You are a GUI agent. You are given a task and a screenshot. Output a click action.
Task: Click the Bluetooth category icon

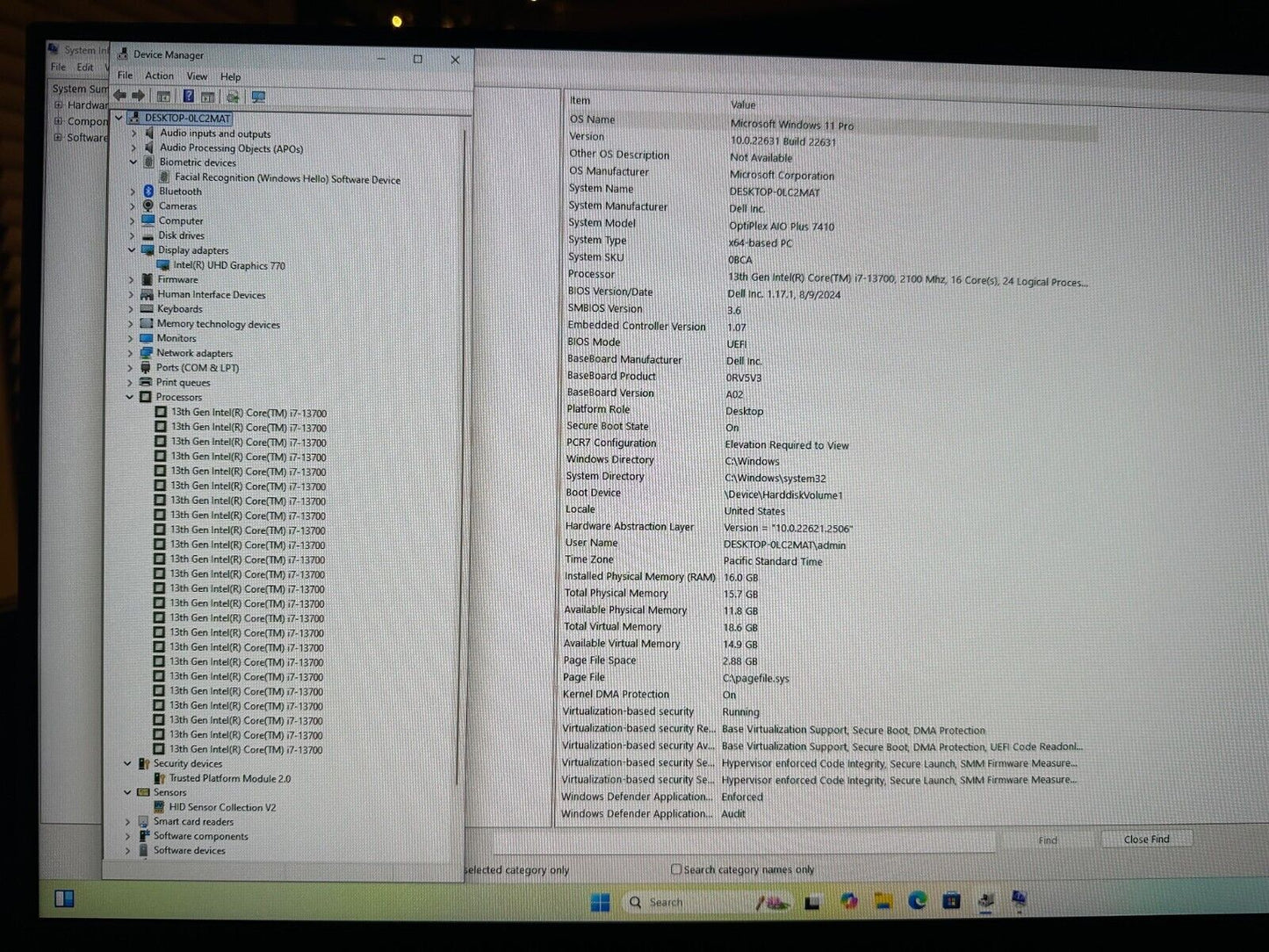[x=148, y=191]
